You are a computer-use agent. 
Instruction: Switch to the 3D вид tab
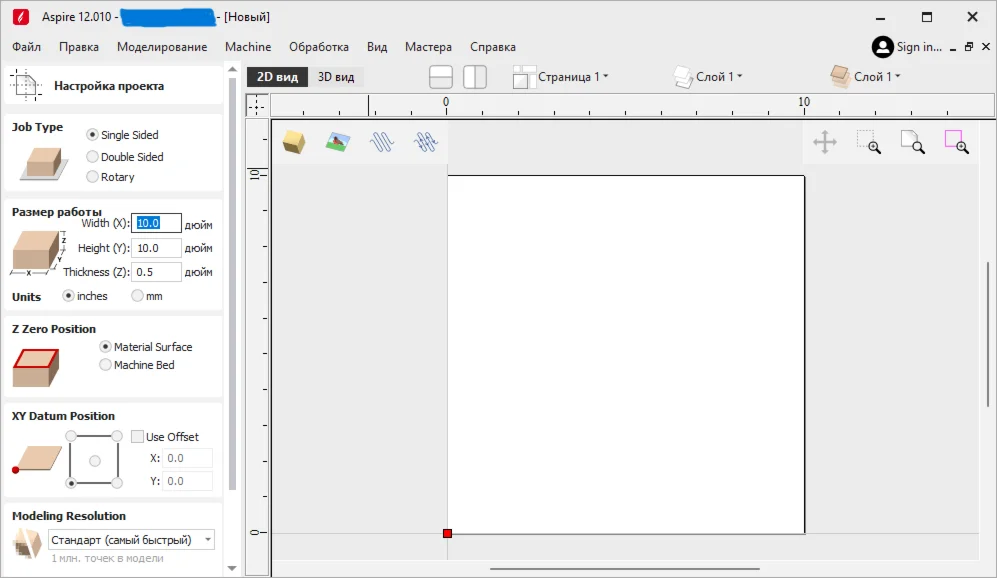(x=336, y=77)
